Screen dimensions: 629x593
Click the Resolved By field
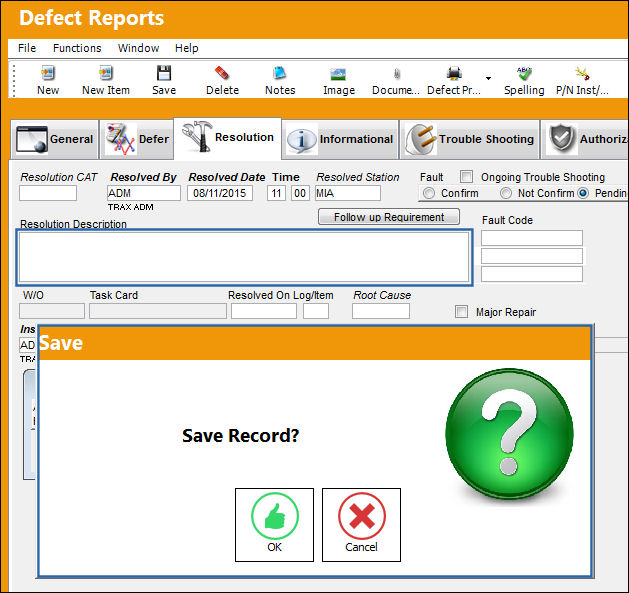click(144, 193)
